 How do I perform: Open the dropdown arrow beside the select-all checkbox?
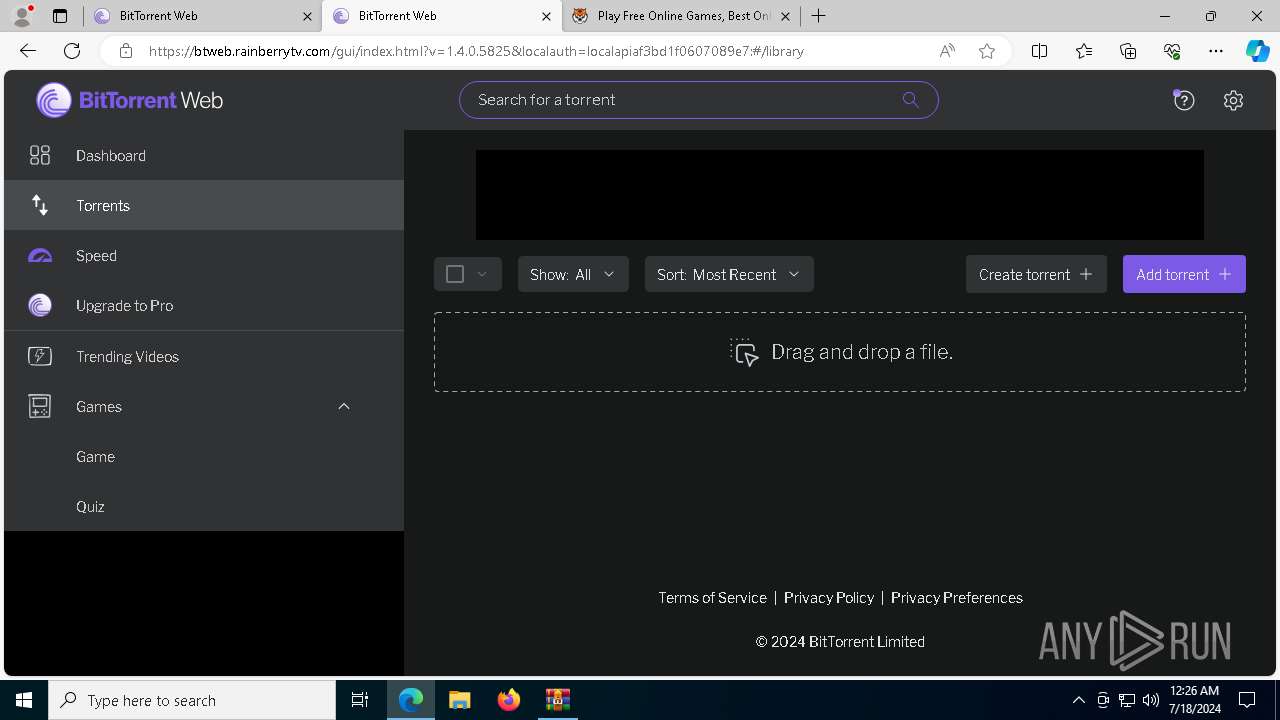click(482, 274)
